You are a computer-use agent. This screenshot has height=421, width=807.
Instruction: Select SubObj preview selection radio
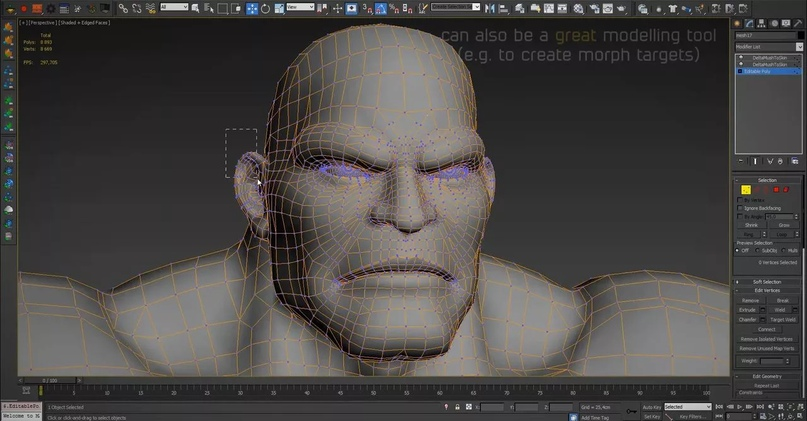click(x=757, y=250)
